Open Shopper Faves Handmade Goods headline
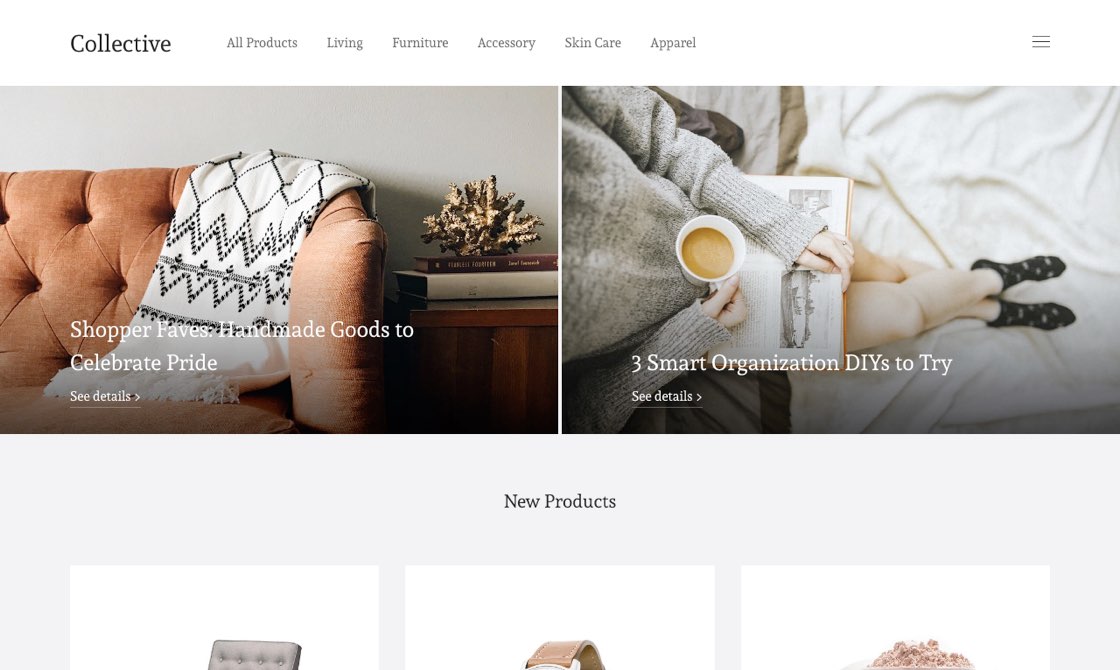Image resolution: width=1120 pixels, height=670 pixels. click(x=242, y=346)
